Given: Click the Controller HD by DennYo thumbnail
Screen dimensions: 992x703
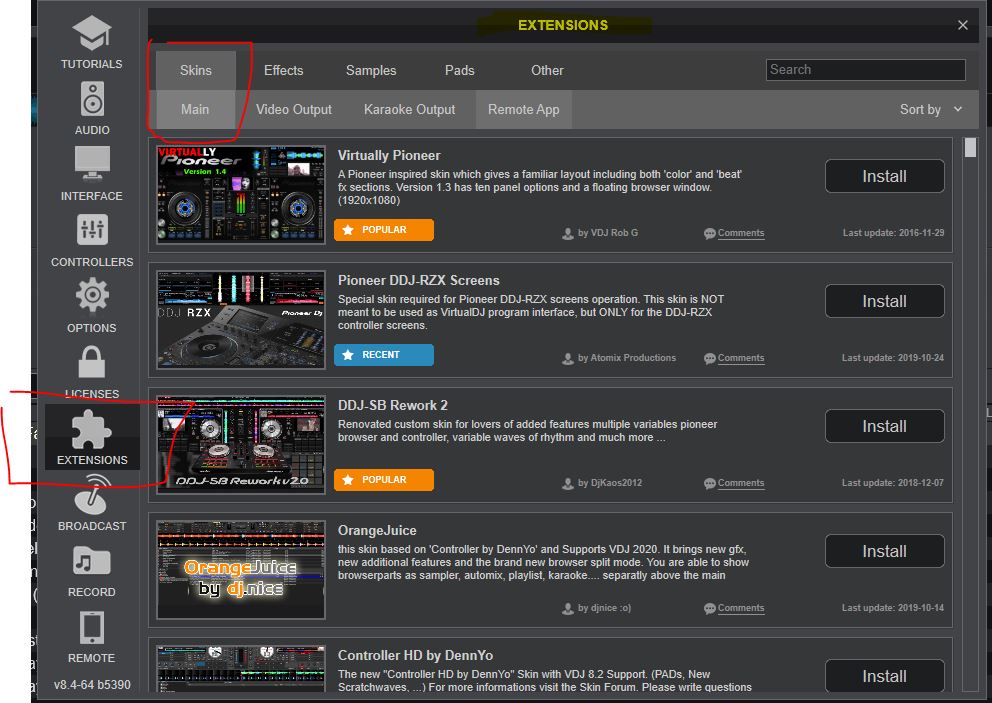Looking at the screenshot, I should coord(241,669).
